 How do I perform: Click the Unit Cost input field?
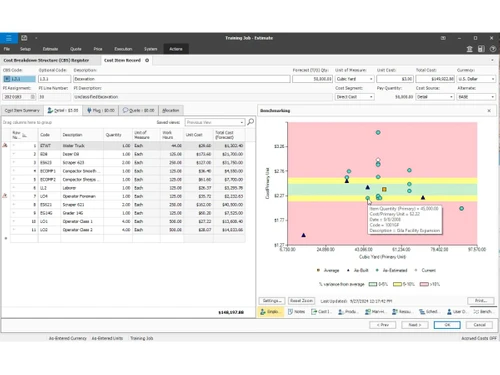[x=395, y=79]
